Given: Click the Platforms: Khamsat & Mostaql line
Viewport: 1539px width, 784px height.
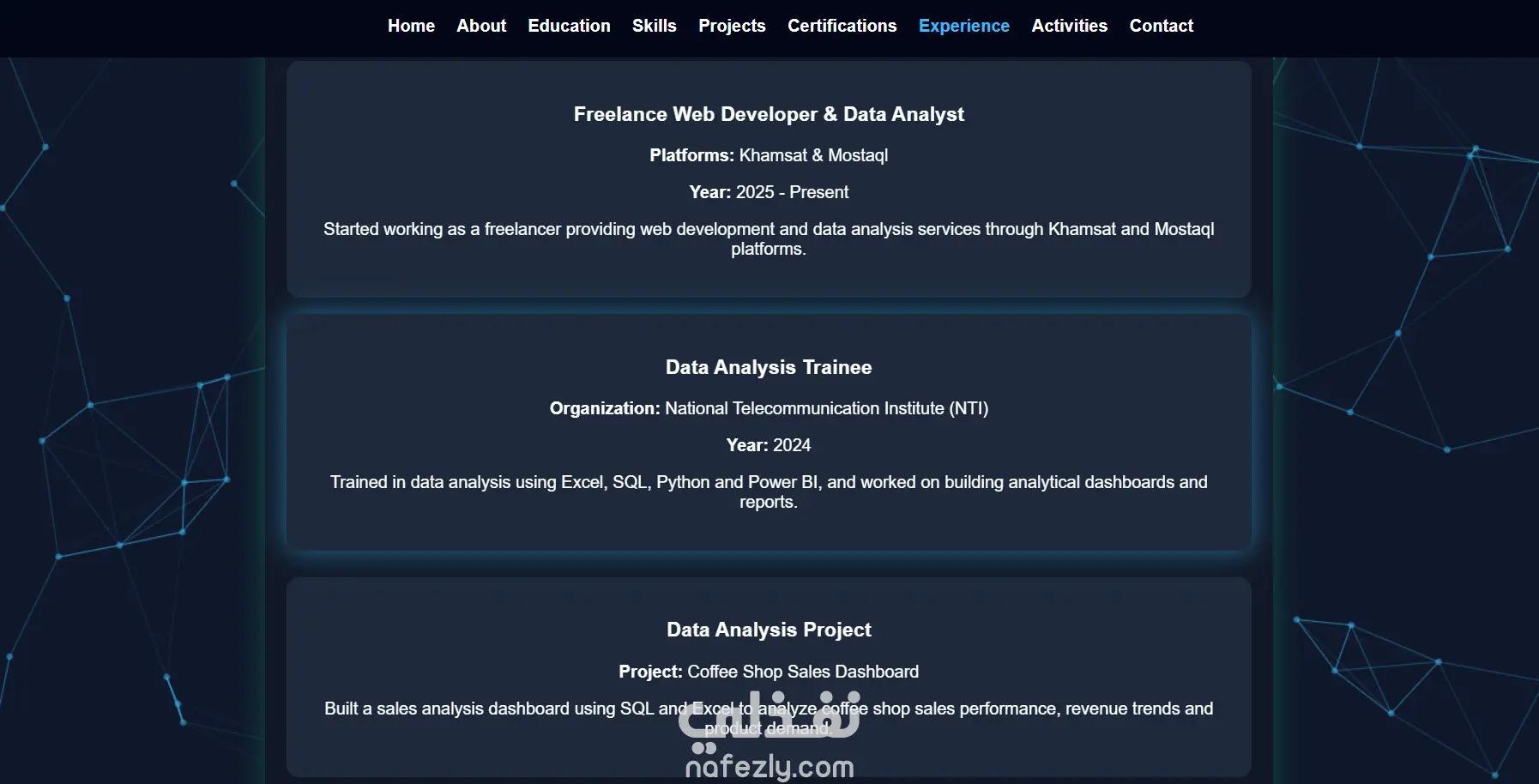Looking at the screenshot, I should tap(769, 155).
